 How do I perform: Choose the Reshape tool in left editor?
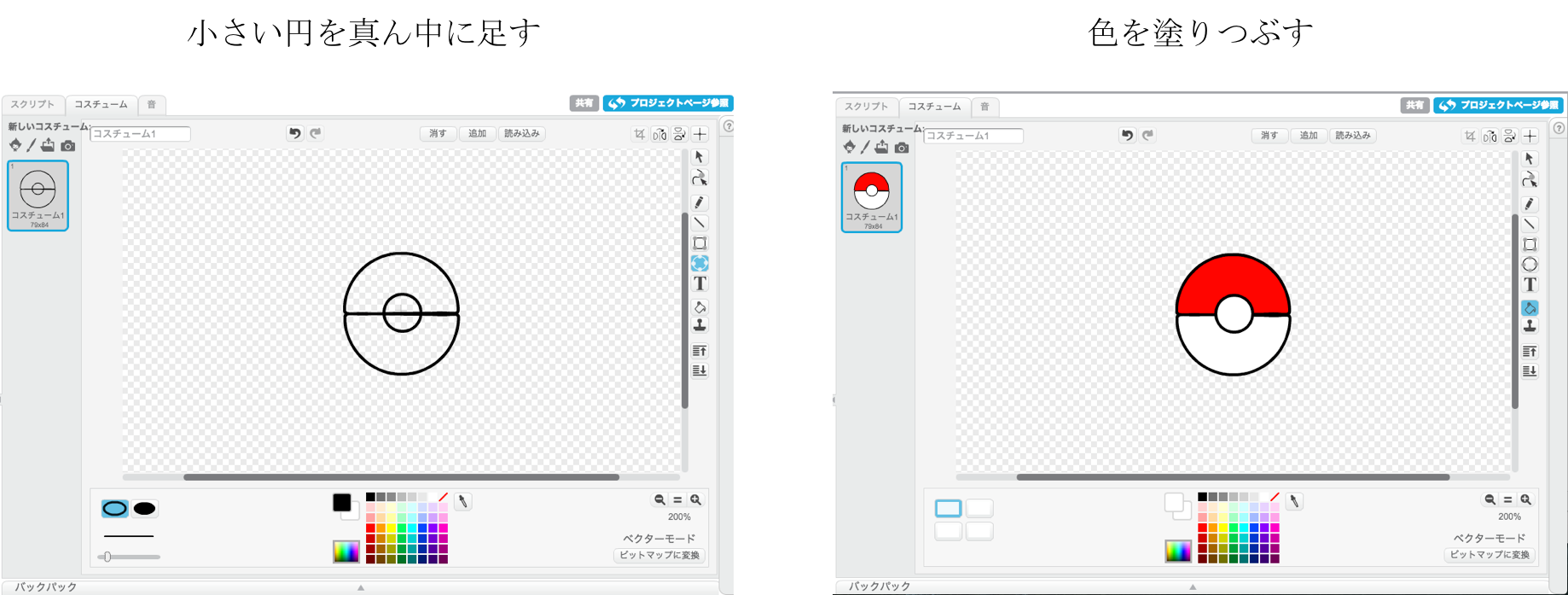pos(700,178)
